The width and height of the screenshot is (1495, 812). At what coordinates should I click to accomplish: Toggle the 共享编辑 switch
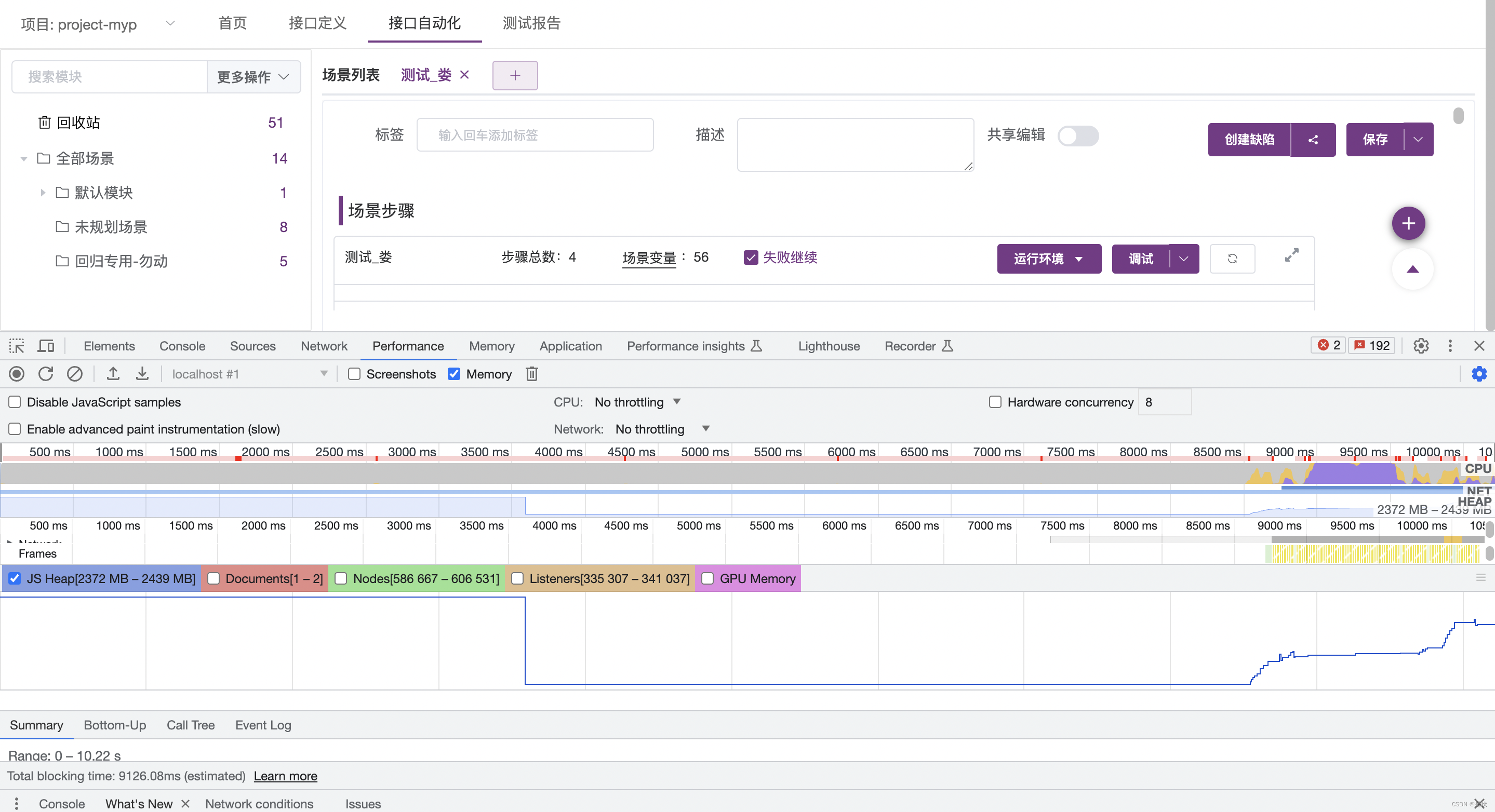pyautogui.click(x=1078, y=137)
